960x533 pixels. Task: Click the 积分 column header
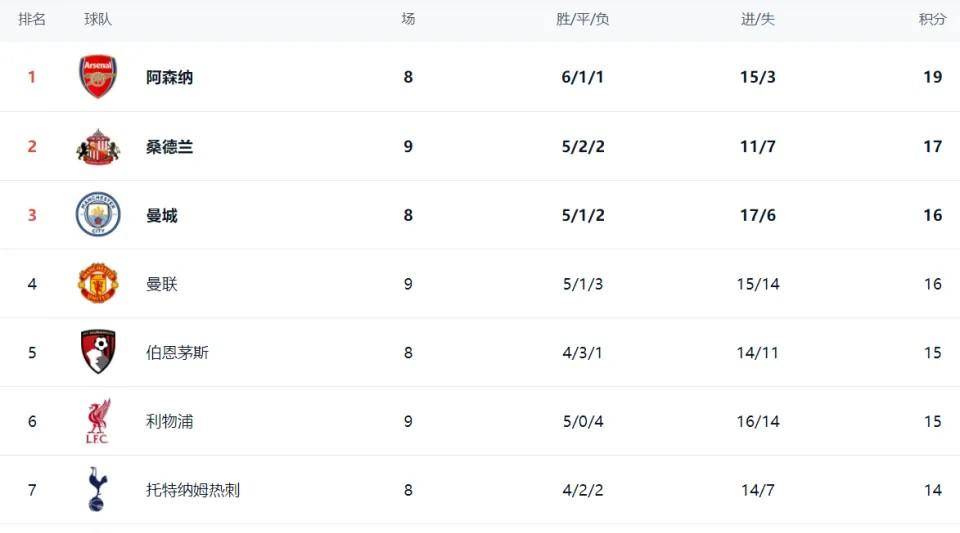click(x=932, y=19)
